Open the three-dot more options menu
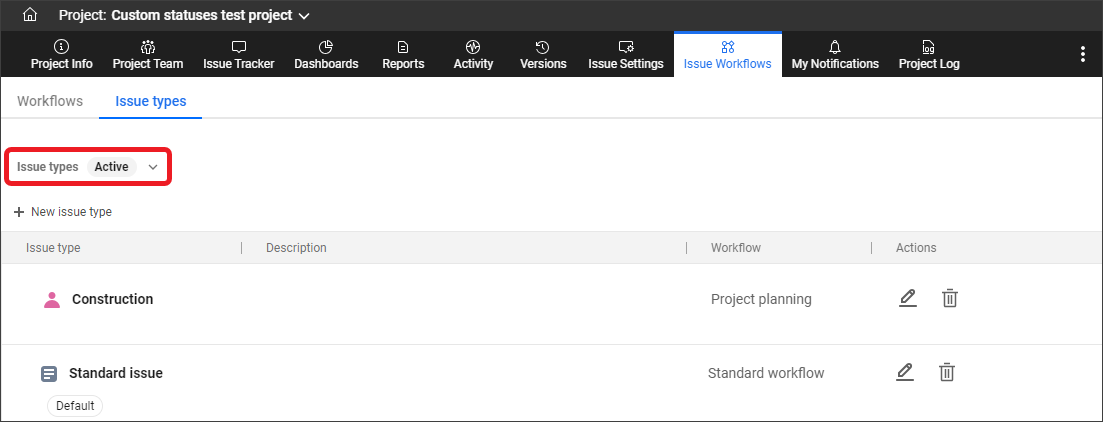 click(x=1082, y=54)
